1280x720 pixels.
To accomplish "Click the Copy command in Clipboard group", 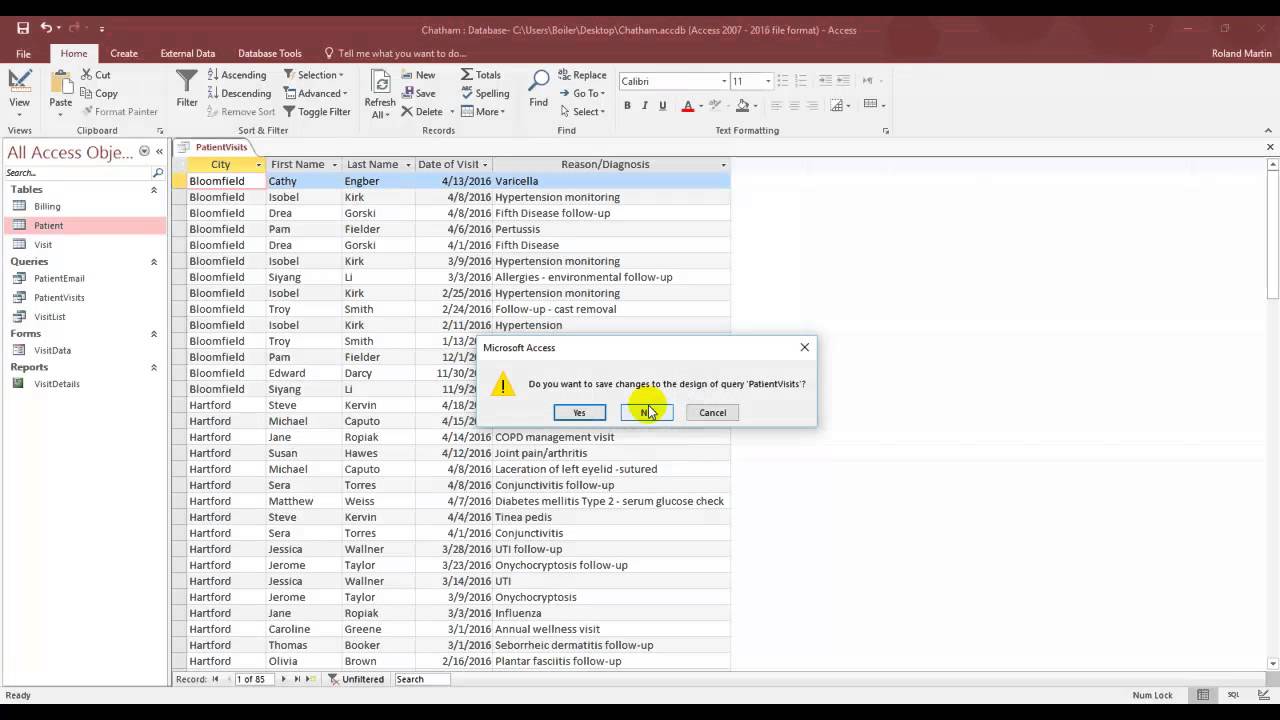I will click(x=99, y=94).
